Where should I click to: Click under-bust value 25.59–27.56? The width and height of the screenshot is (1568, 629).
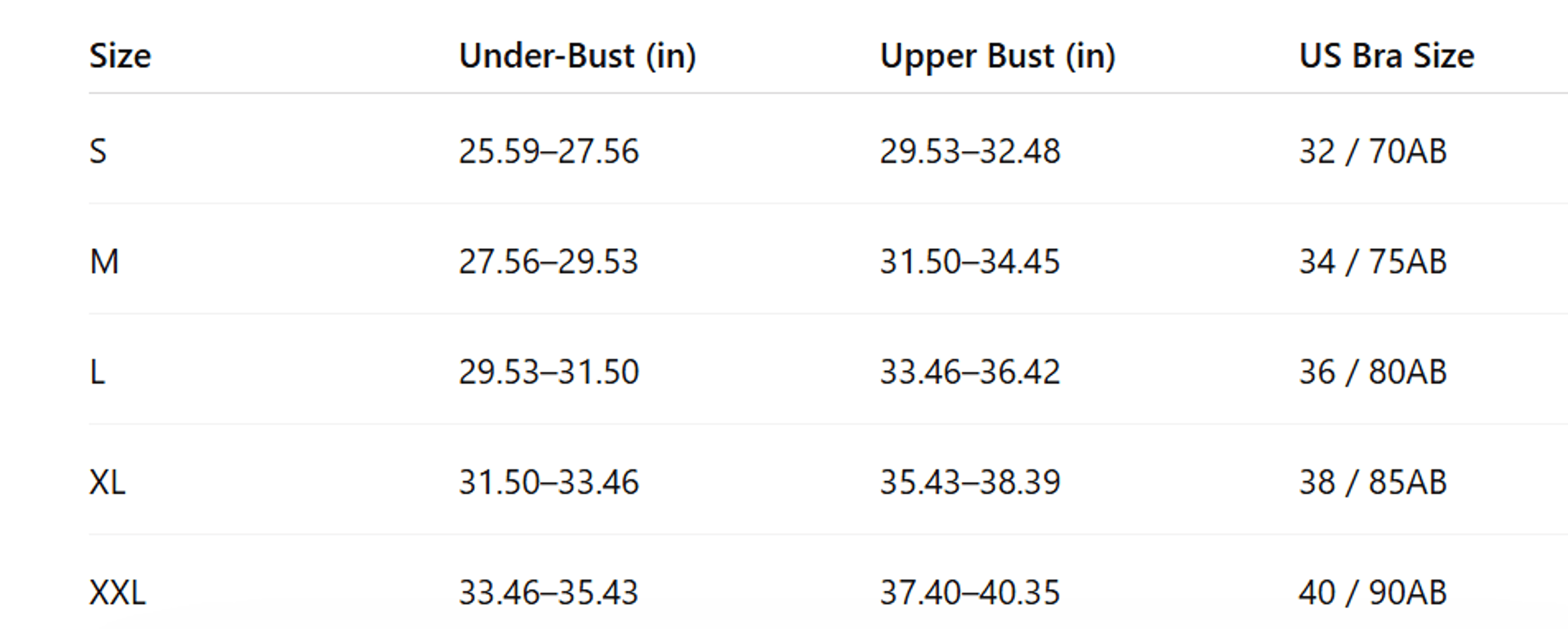click(x=548, y=151)
